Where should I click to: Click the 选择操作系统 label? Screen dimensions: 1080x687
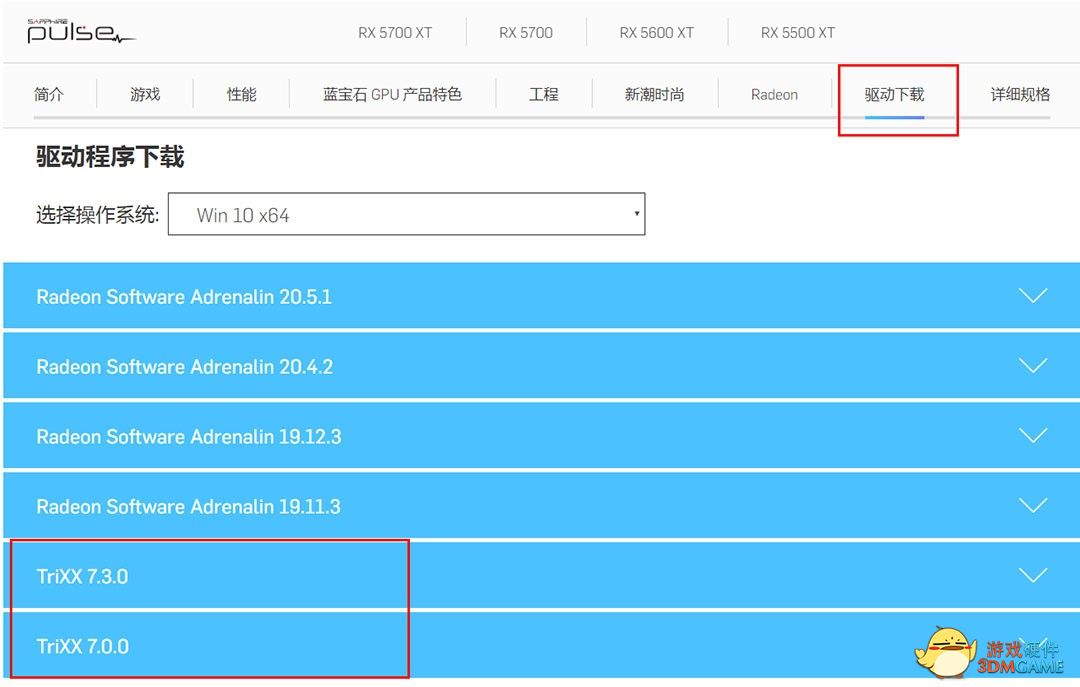point(97,215)
